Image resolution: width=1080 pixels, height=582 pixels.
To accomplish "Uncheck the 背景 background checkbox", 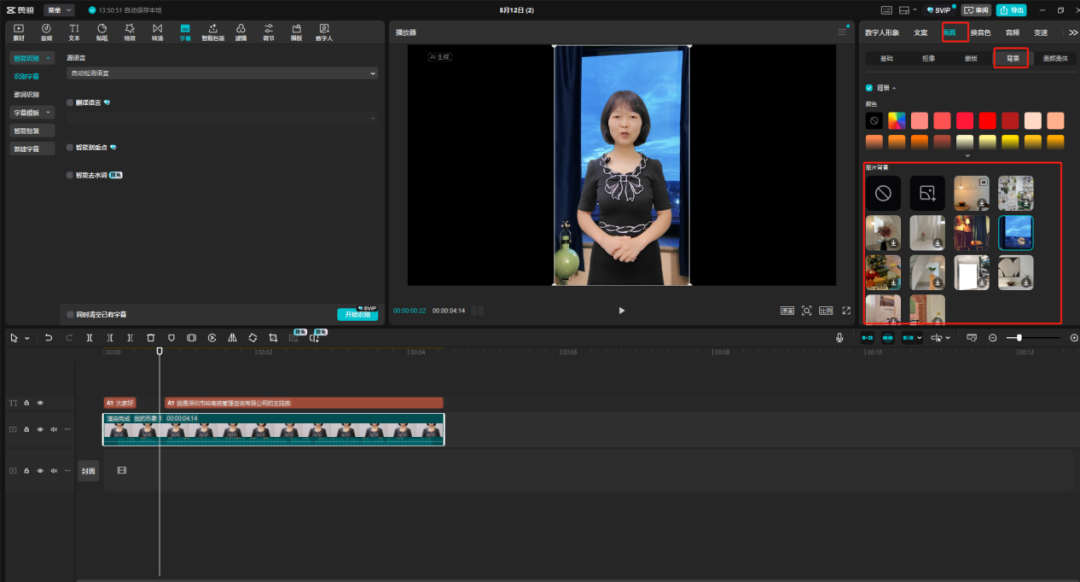I will [x=869, y=88].
